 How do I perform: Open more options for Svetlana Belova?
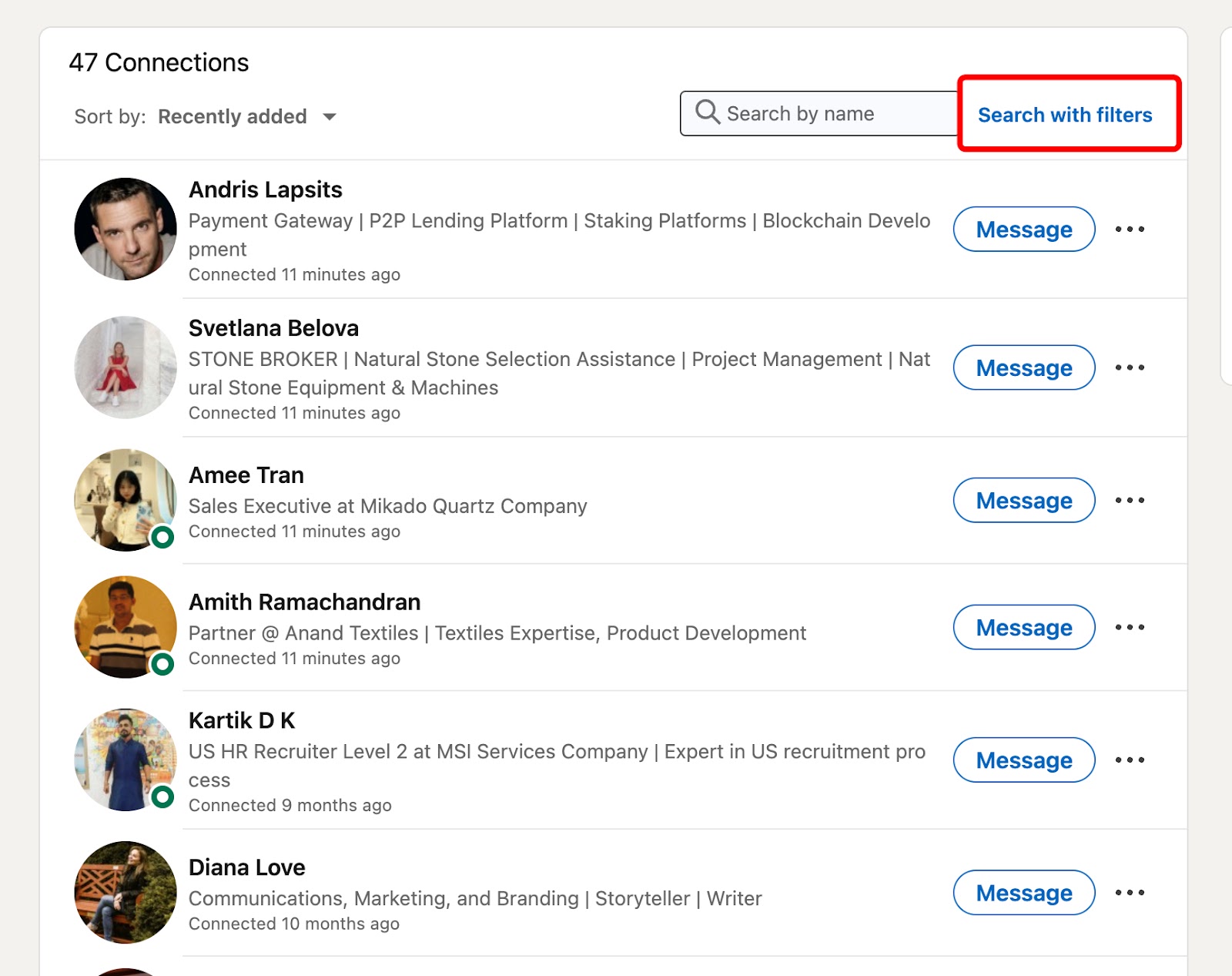[1130, 367]
